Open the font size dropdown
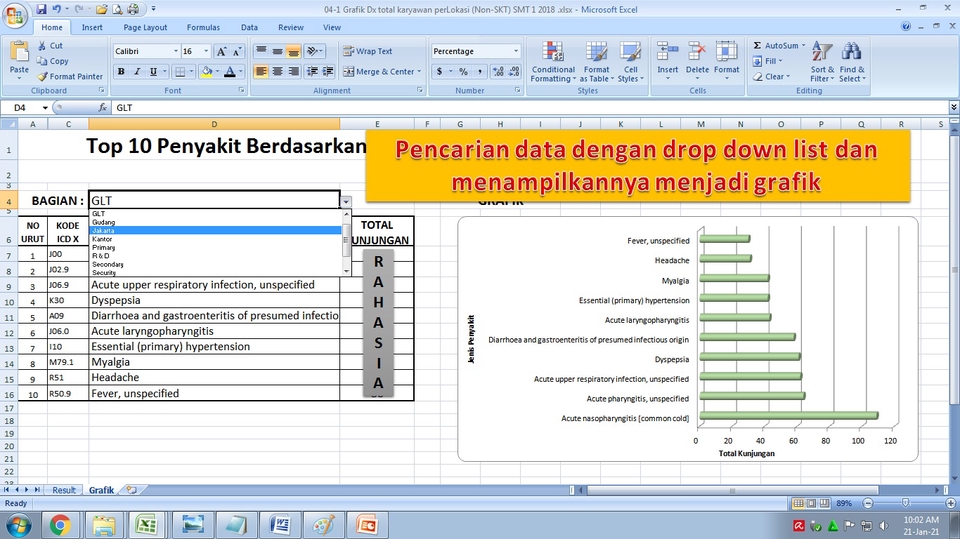This screenshot has width=960, height=539. pos(206,51)
